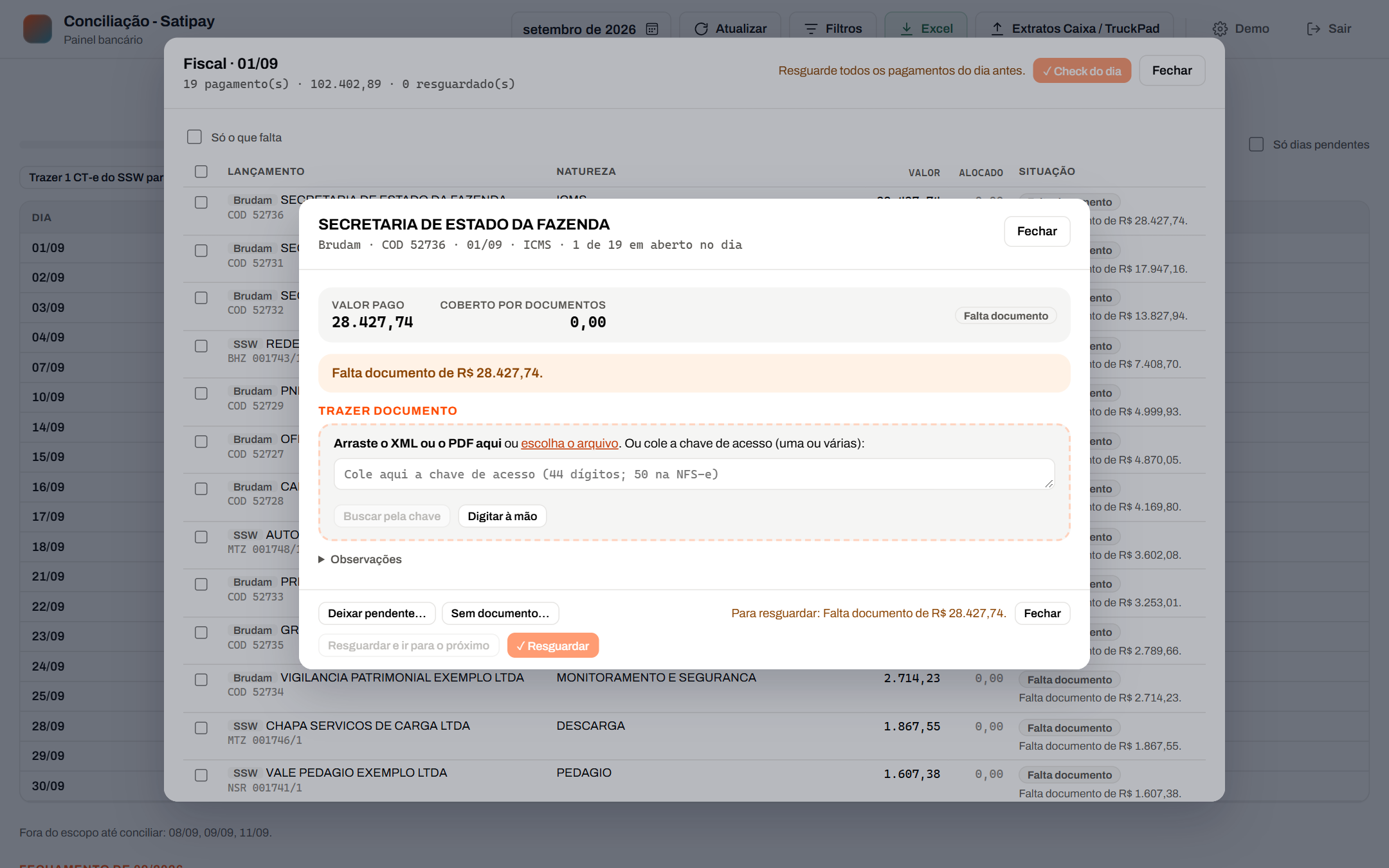Viewport: 1389px width, 868px height.
Task: Toggle the 'Só o que falta' checkbox
Action: (194, 137)
